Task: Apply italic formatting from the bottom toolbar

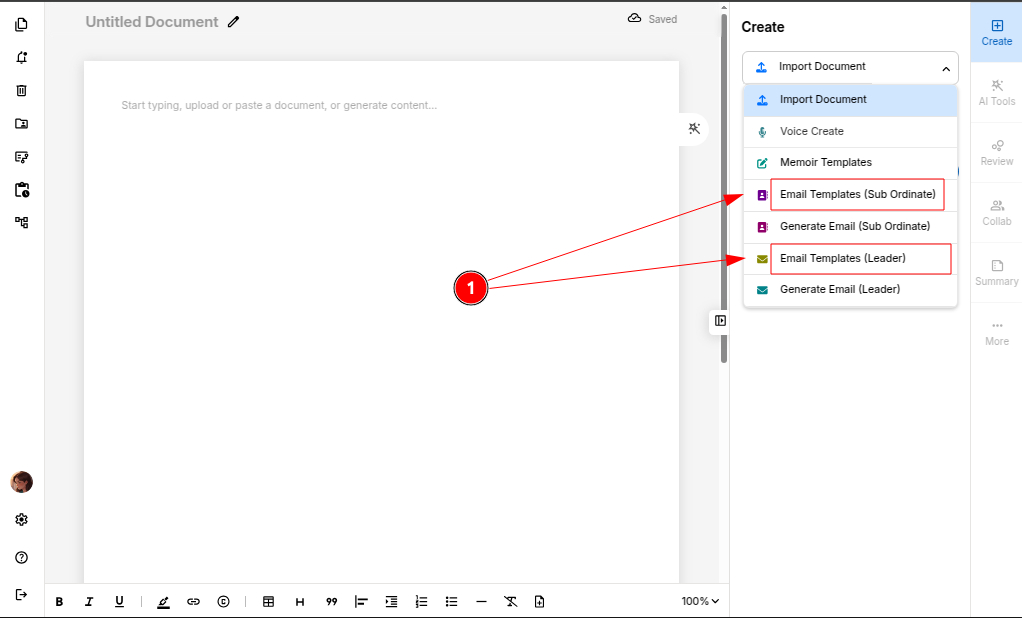Action: 89,602
